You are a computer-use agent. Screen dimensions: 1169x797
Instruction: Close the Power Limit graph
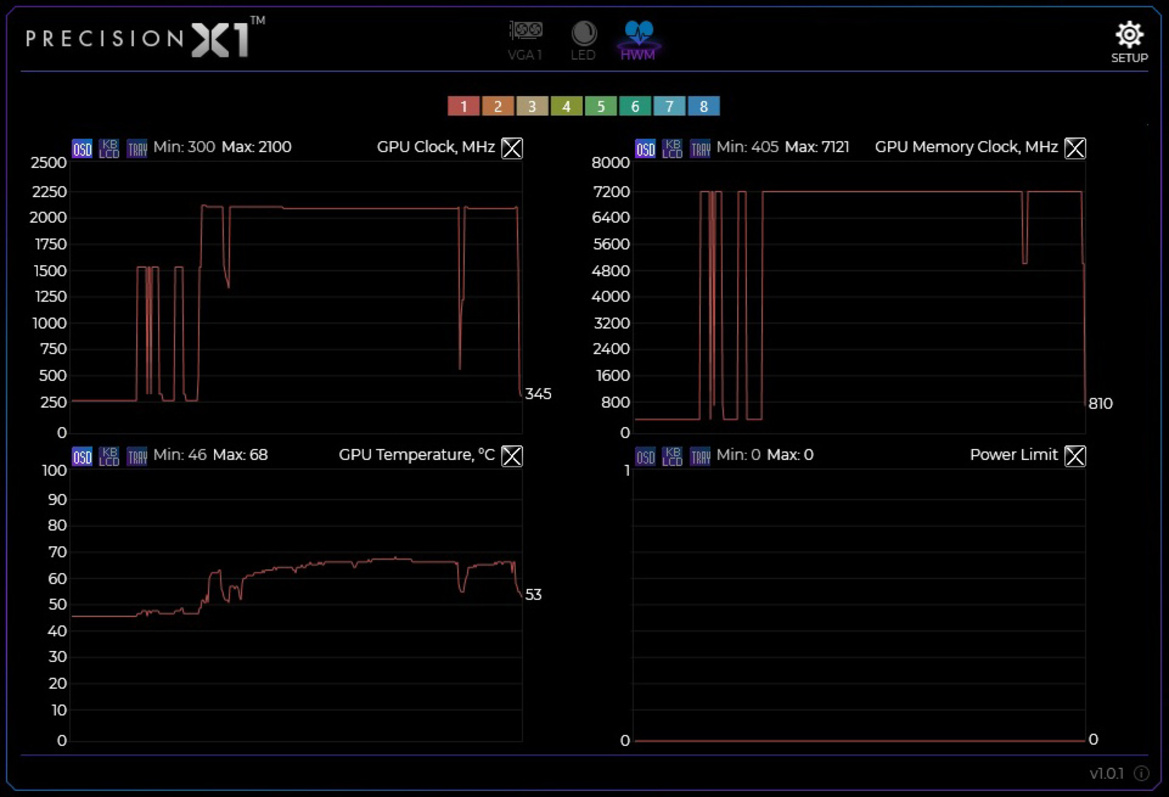(1075, 456)
